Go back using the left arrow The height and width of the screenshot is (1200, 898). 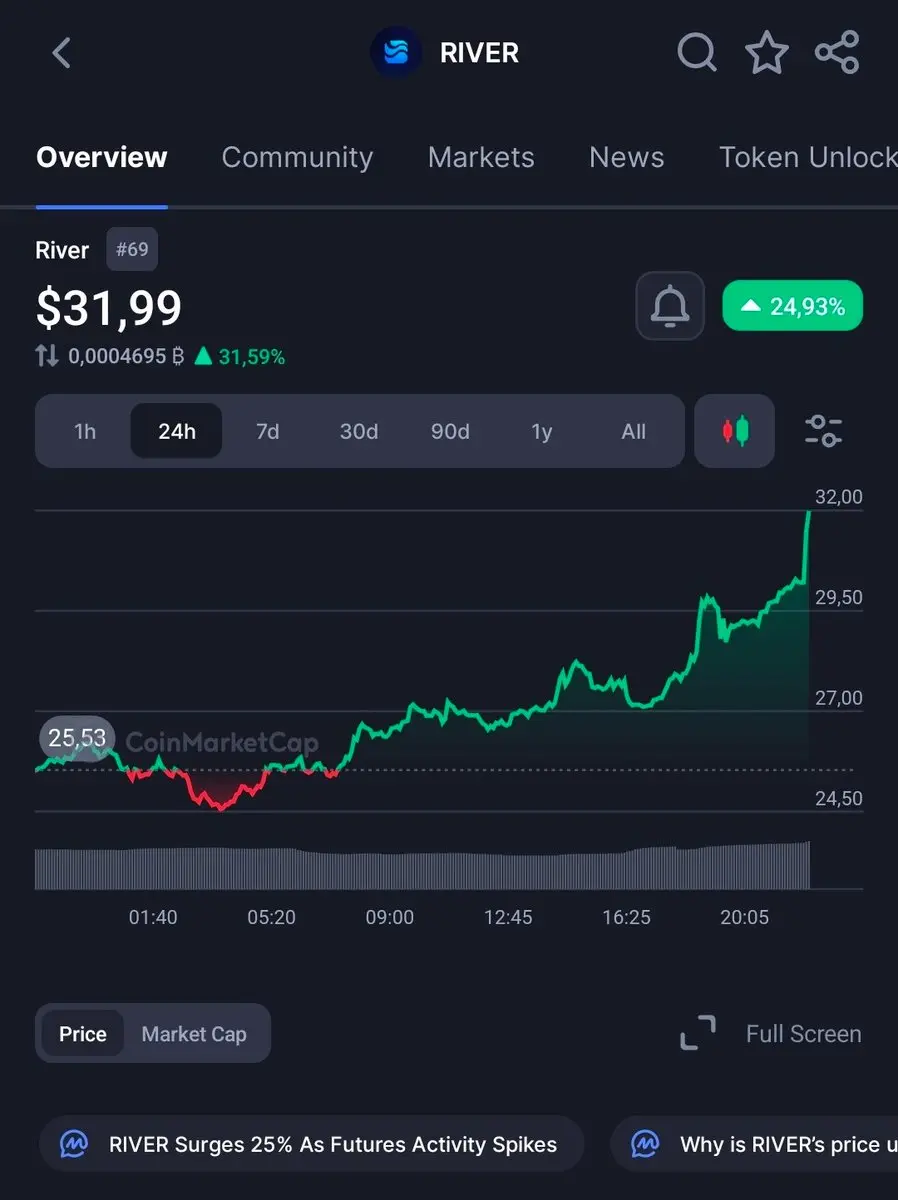62,53
